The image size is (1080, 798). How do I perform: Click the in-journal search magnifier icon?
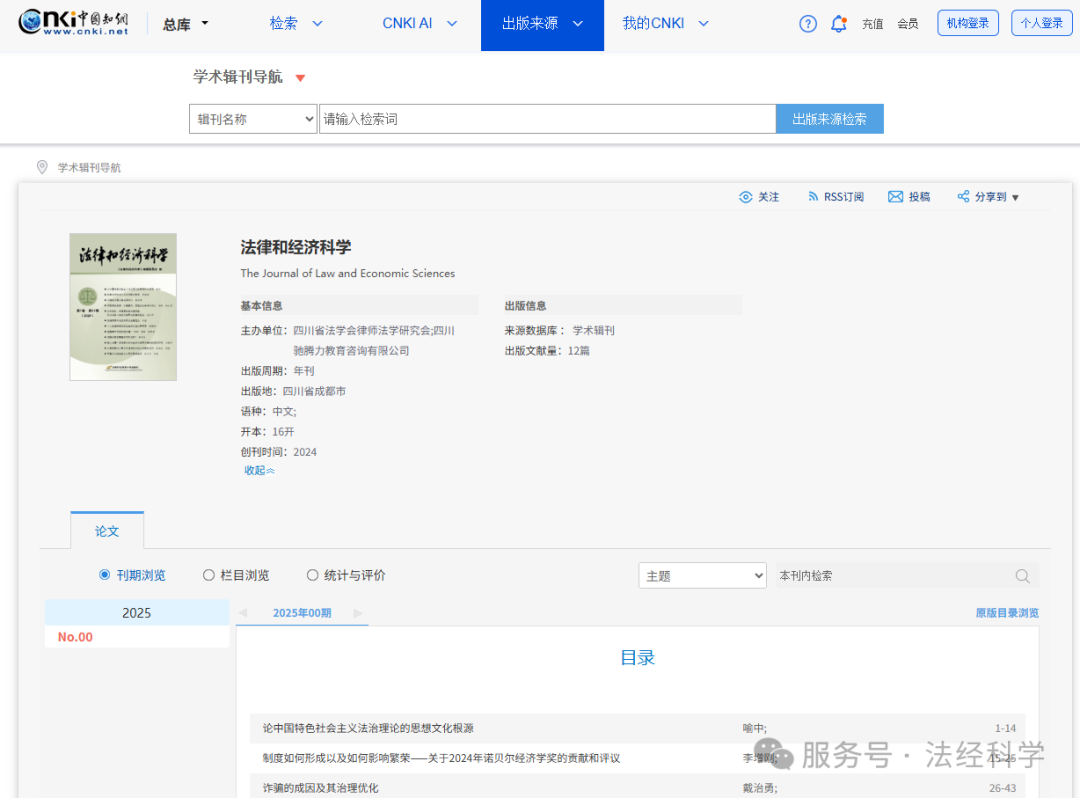[1022, 575]
